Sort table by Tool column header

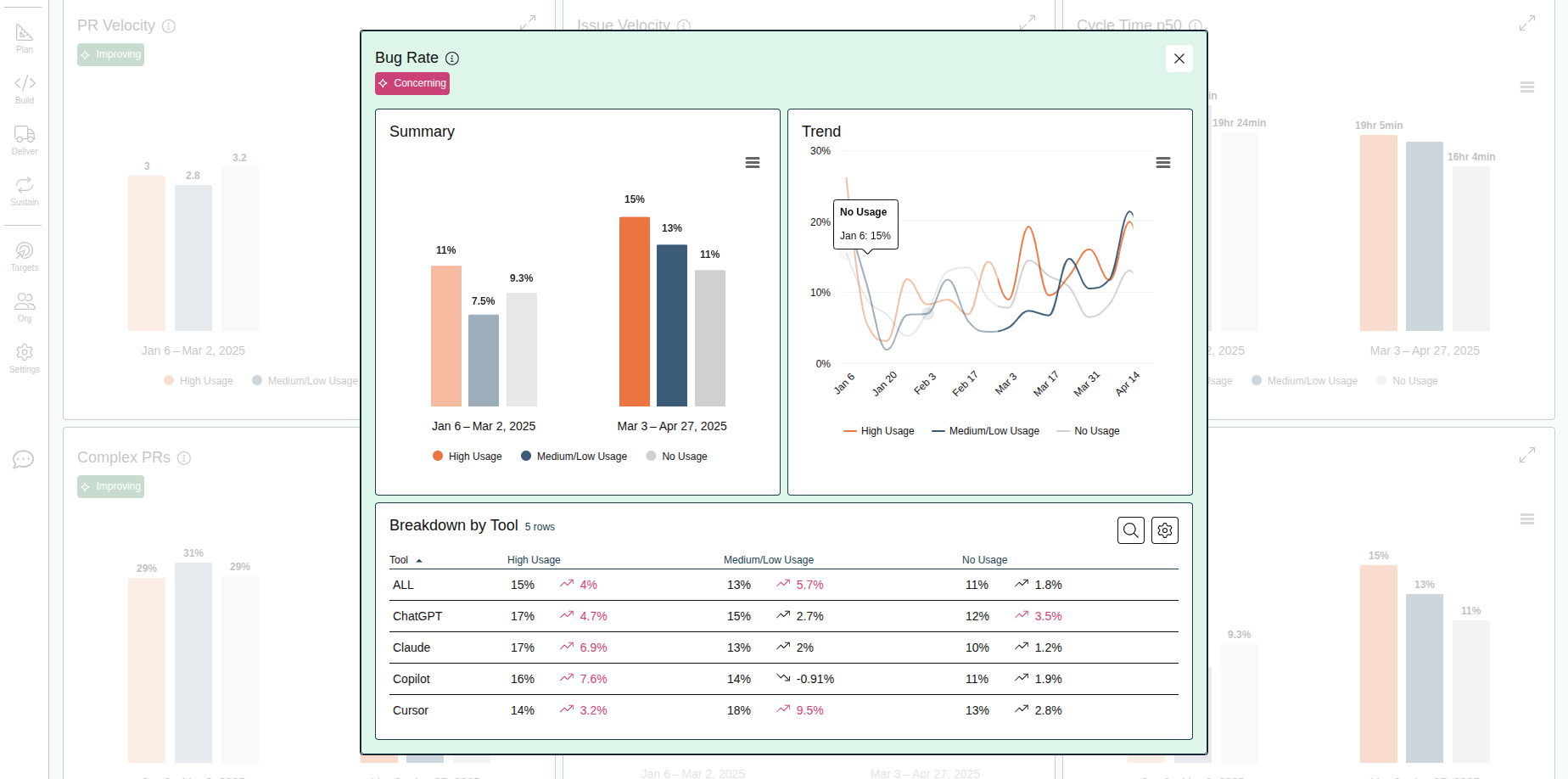coord(400,560)
